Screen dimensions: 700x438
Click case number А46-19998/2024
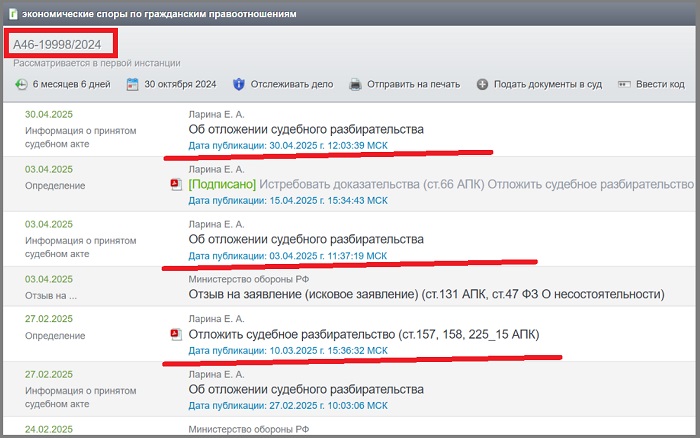(x=57, y=45)
